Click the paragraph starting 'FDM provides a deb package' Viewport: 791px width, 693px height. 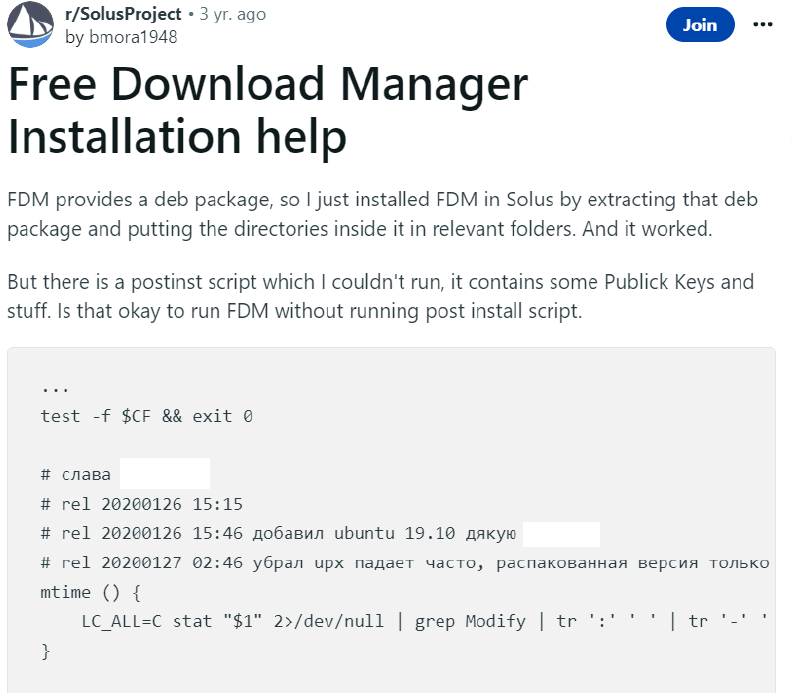point(382,214)
